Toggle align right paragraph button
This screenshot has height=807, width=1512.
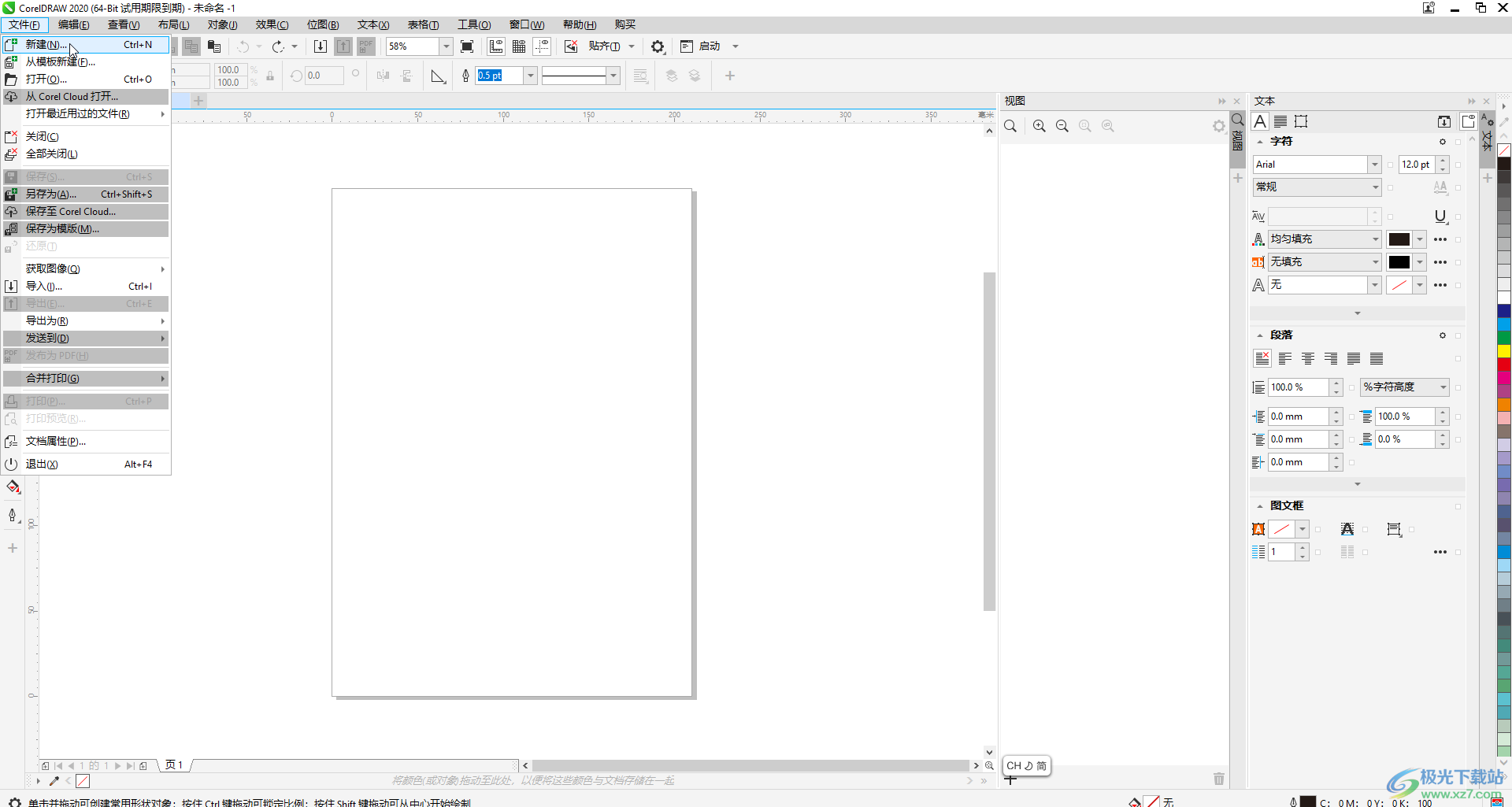click(1331, 359)
